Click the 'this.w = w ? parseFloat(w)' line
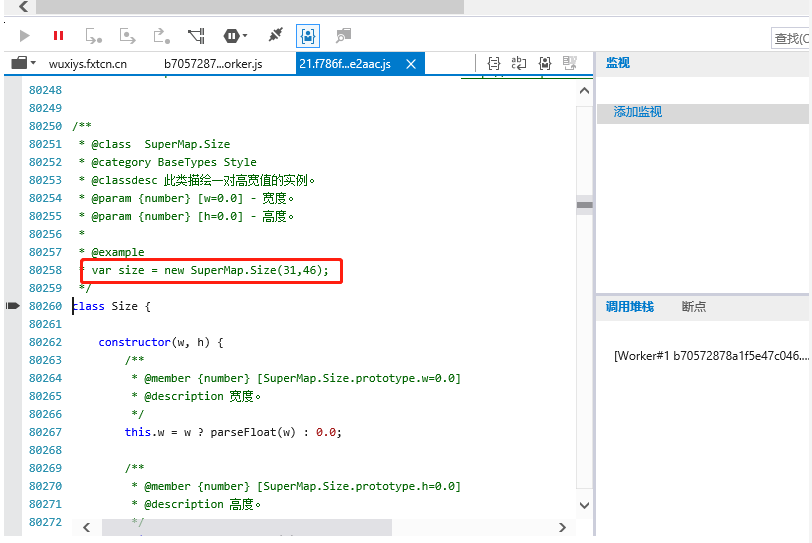This screenshot has width=812, height=543. pyautogui.click(x=233, y=432)
